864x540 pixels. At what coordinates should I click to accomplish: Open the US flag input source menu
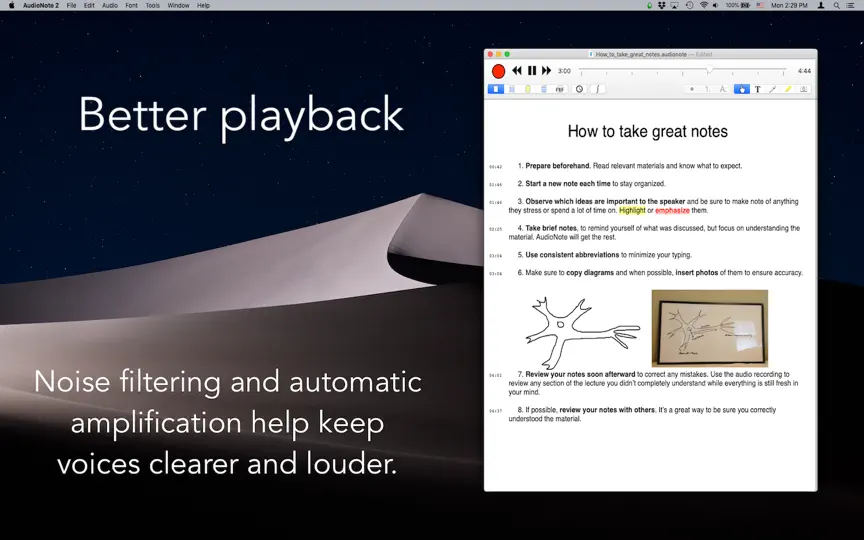760,6
